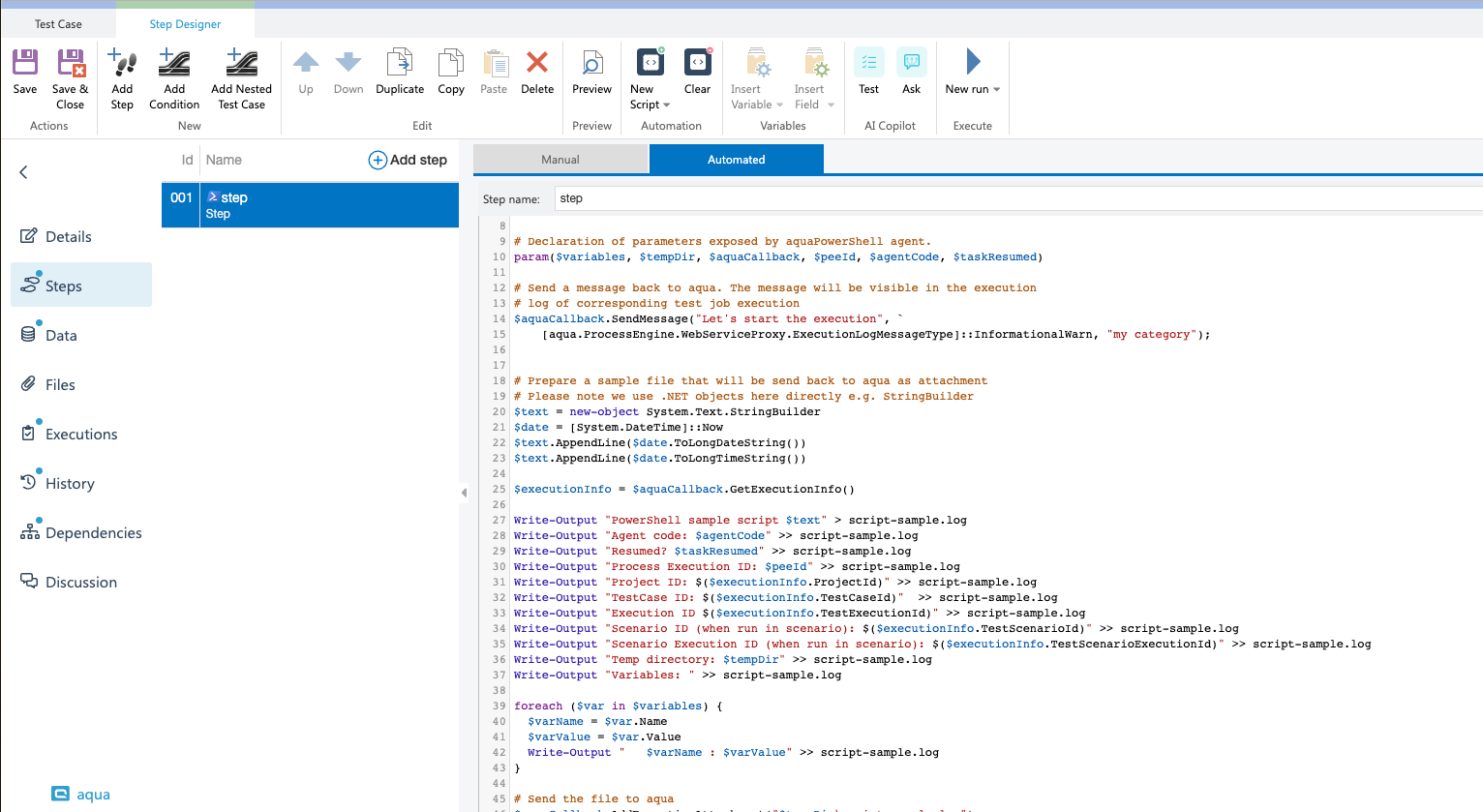Screen dimensions: 1483x812
Task: Expand the New run dropdown menu
Action: coord(996,89)
